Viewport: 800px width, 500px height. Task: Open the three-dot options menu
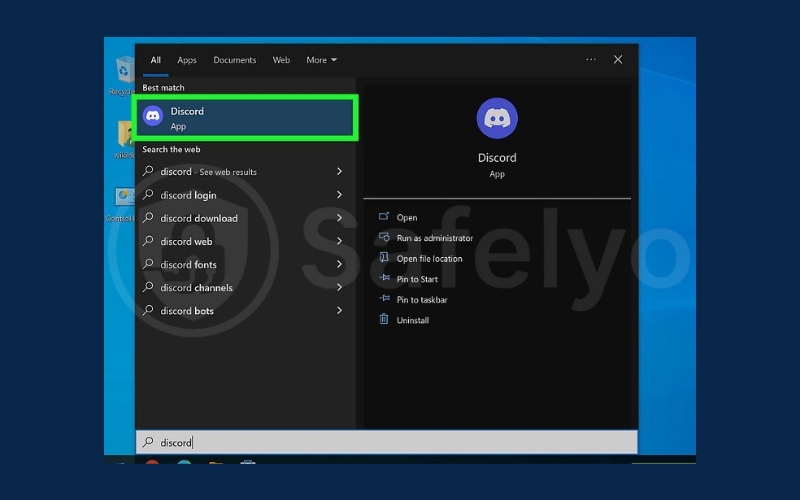point(591,60)
